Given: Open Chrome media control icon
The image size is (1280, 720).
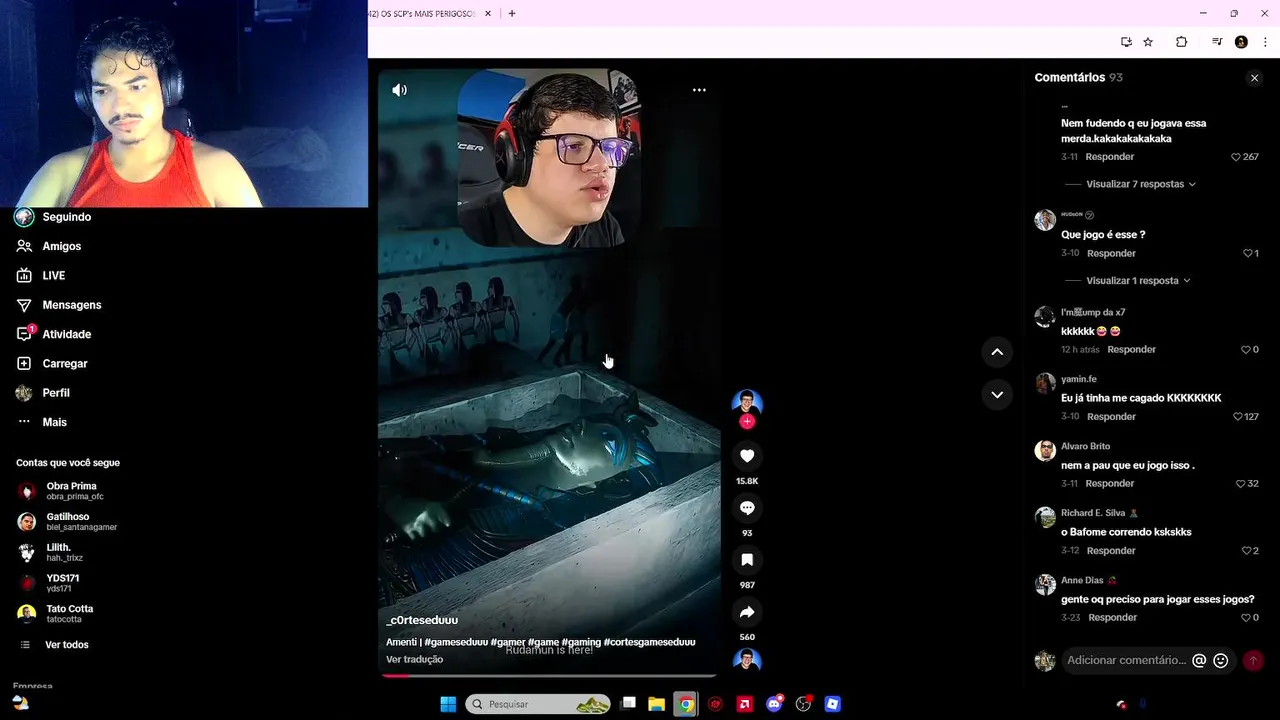Looking at the screenshot, I should click(1217, 42).
